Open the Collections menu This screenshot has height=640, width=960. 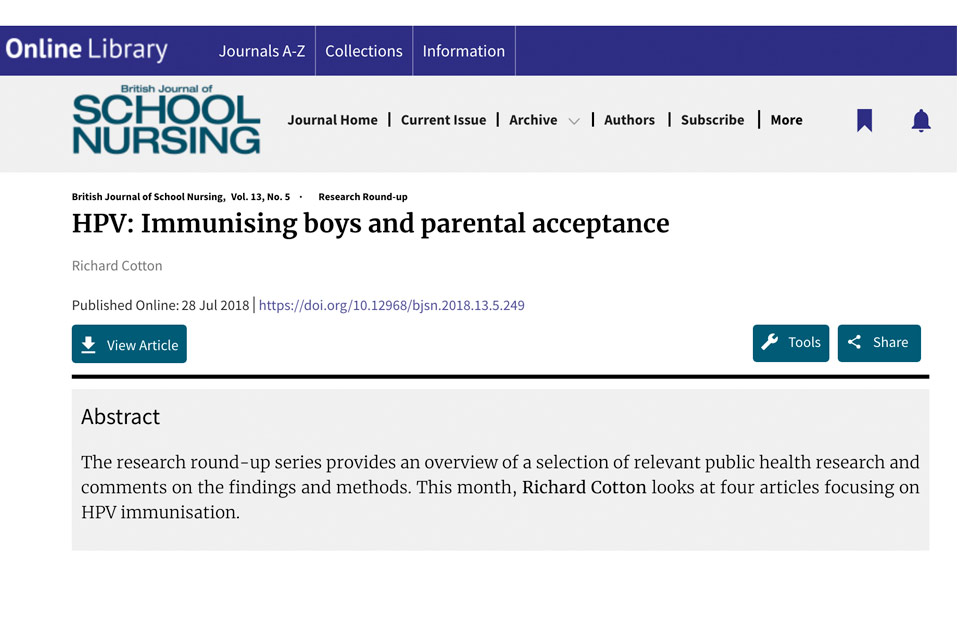pyautogui.click(x=364, y=50)
